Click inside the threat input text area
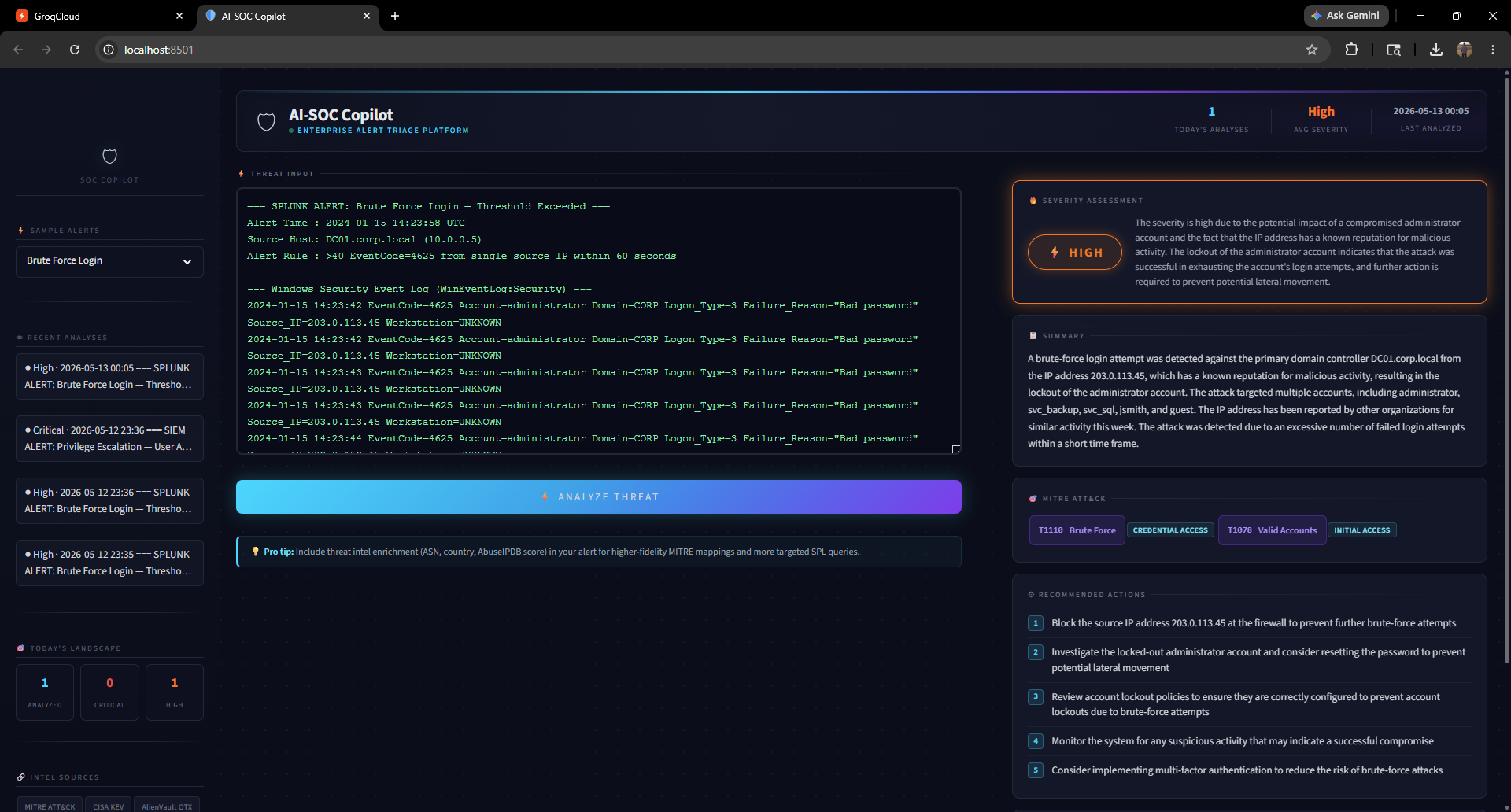Screen dimensions: 1511x812 click(599, 321)
